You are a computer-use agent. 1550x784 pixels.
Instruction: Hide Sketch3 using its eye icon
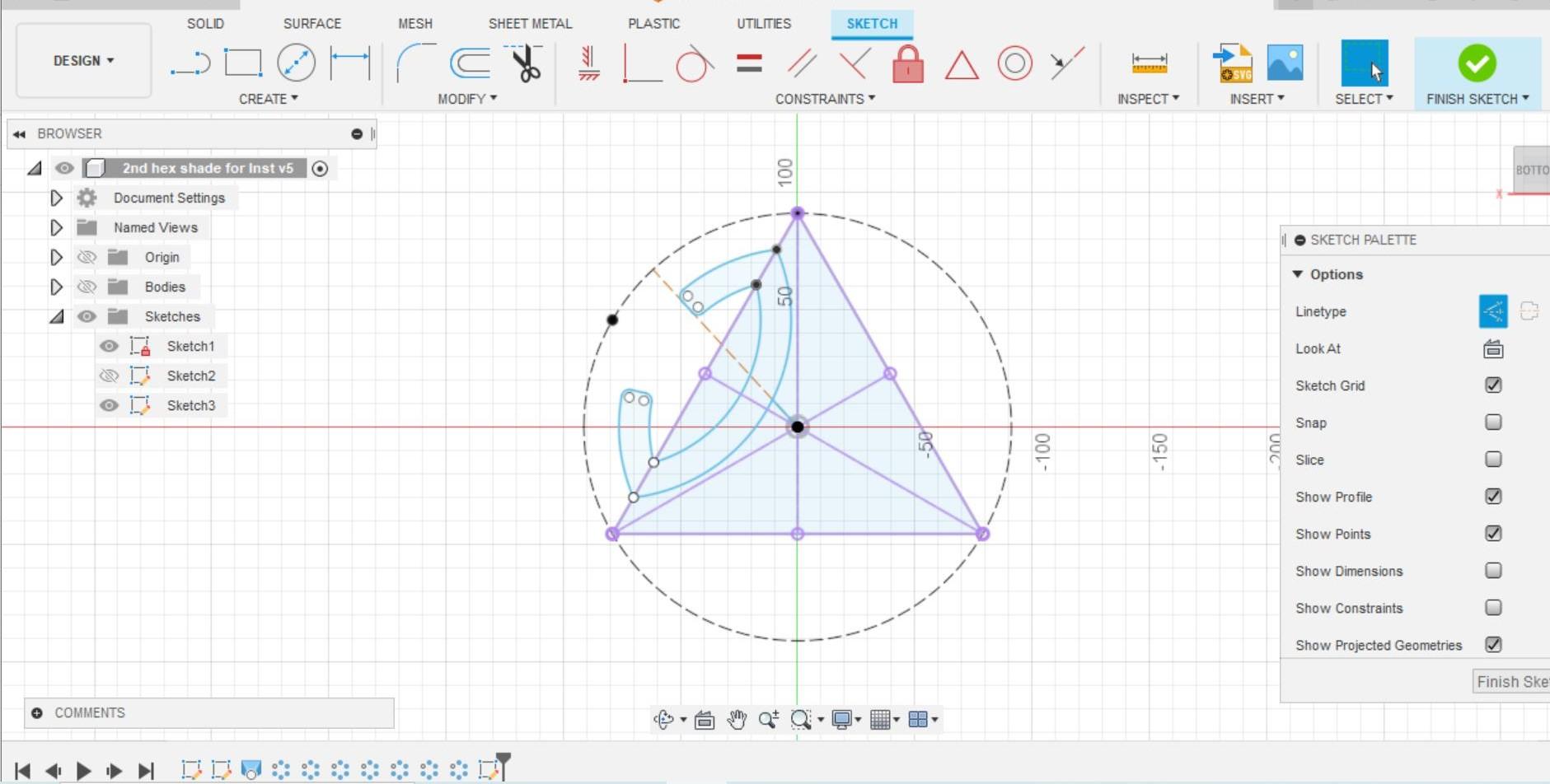click(x=109, y=405)
